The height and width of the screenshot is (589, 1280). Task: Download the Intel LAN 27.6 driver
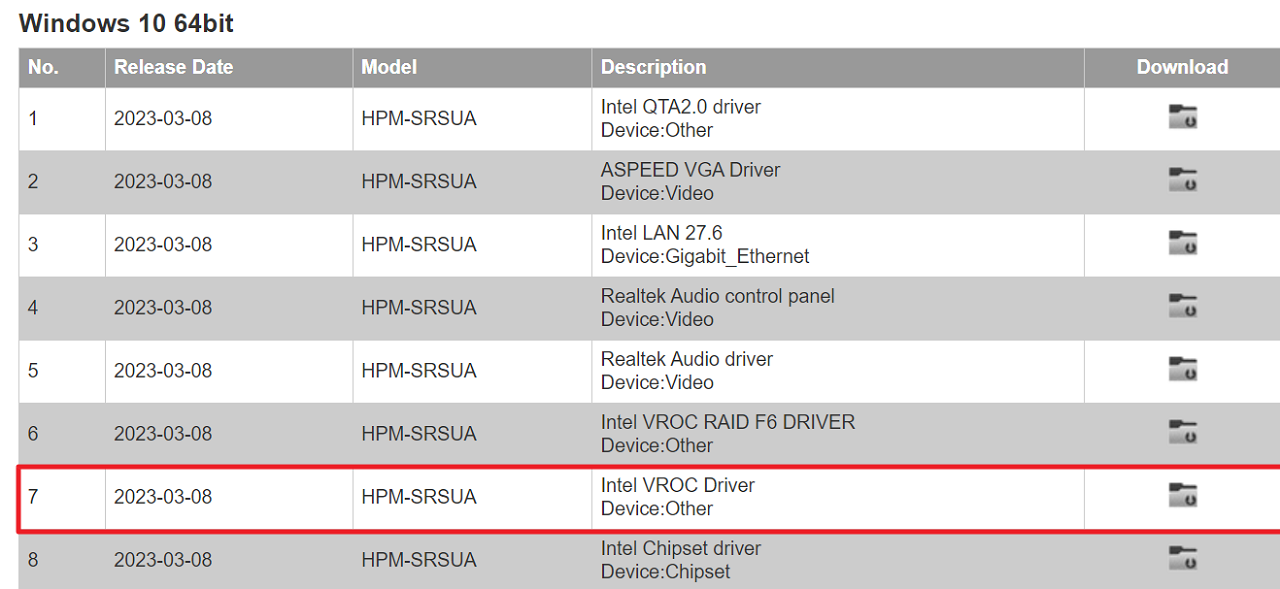click(1182, 243)
